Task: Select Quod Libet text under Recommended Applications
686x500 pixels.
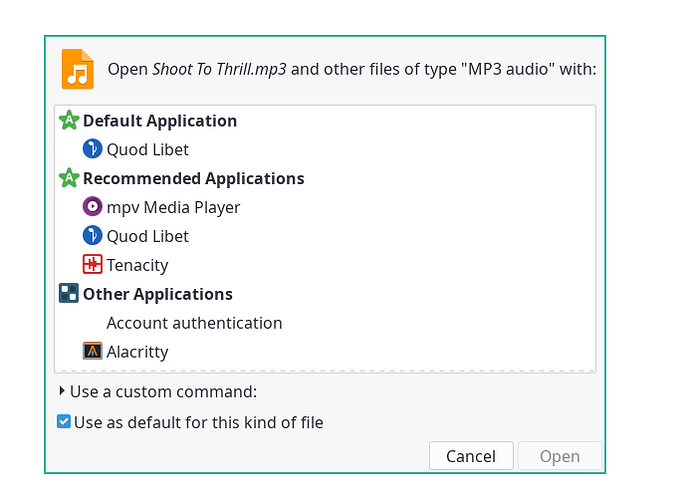Action: [x=148, y=236]
